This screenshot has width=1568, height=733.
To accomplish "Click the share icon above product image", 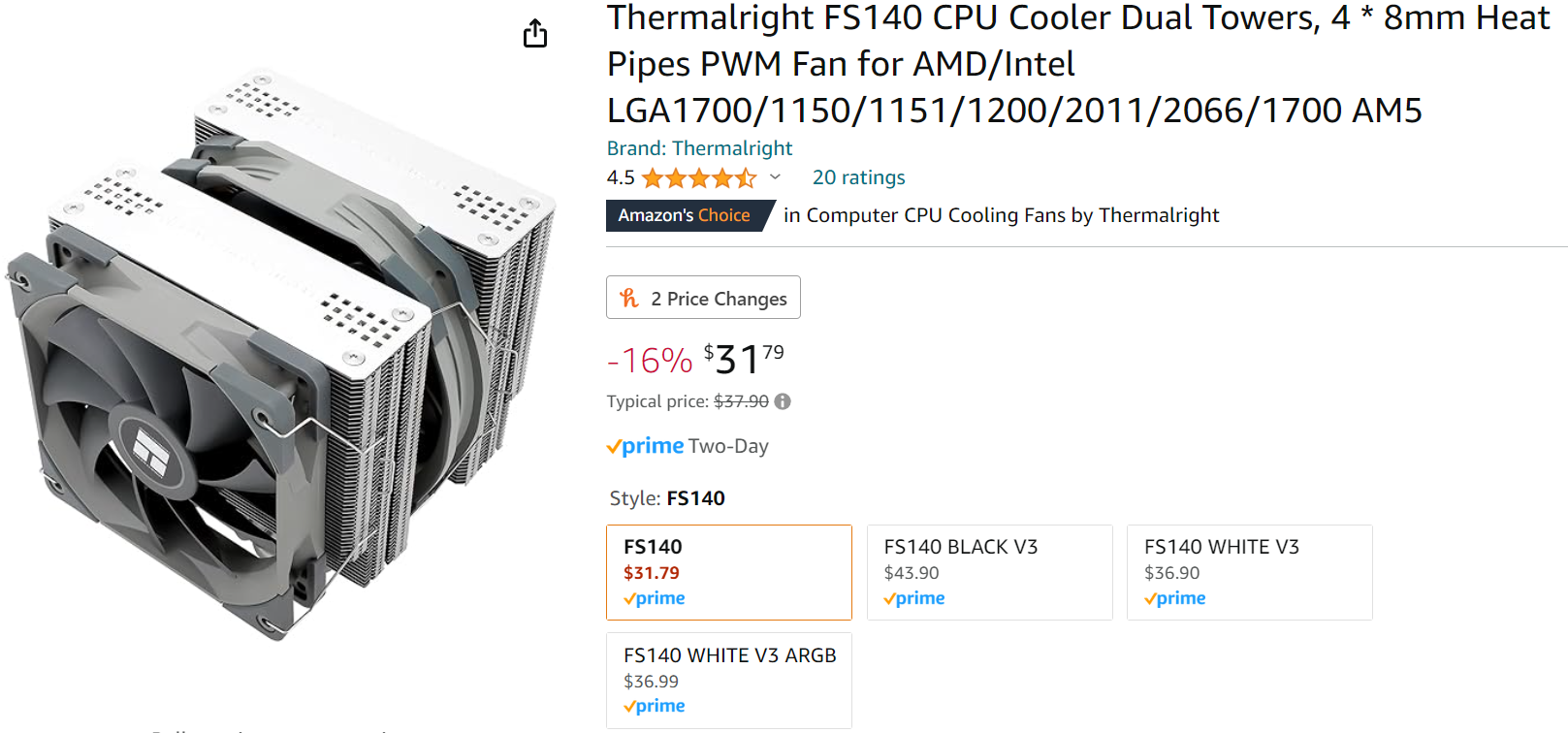I will 535,34.
